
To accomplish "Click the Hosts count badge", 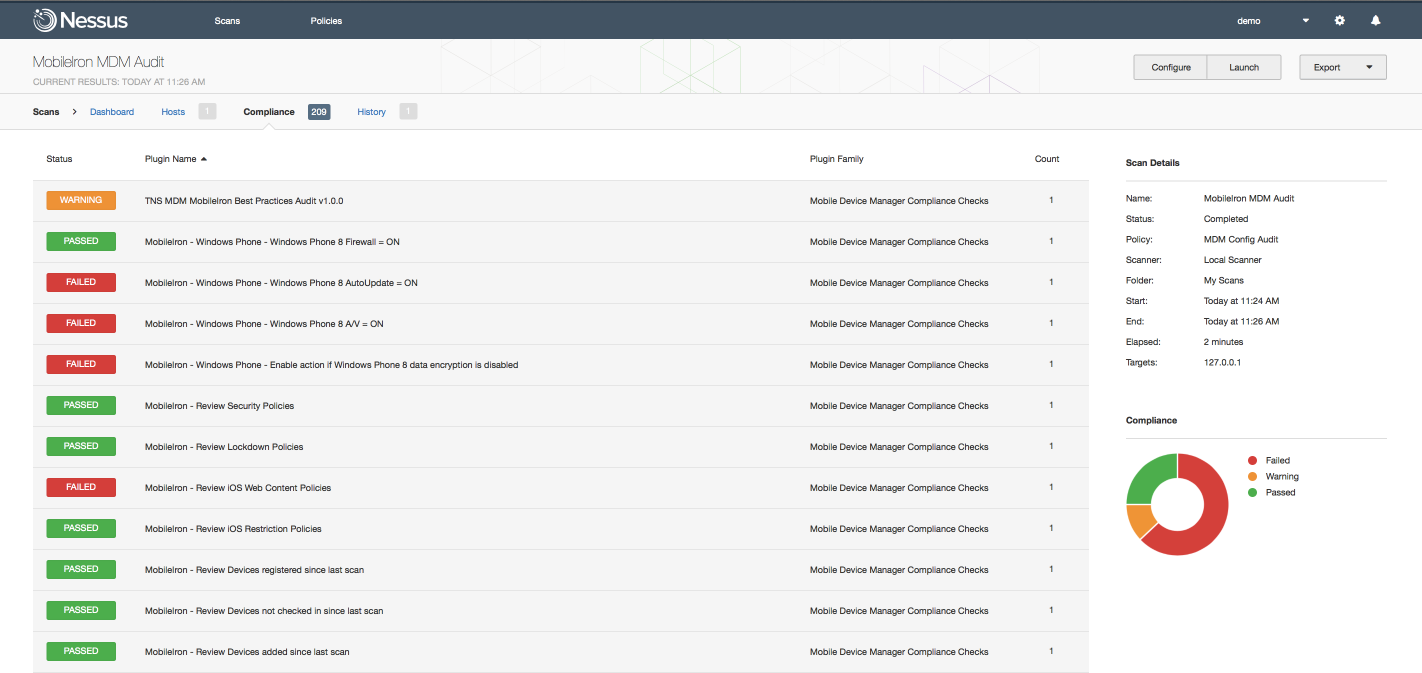I will point(207,112).
